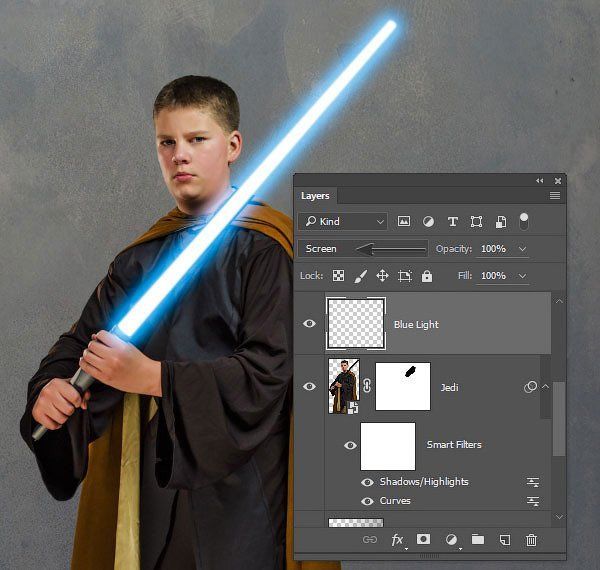The height and width of the screenshot is (570, 600).
Task: Prevent auto-nesting artboard lock icon
Action: point(405,276)
